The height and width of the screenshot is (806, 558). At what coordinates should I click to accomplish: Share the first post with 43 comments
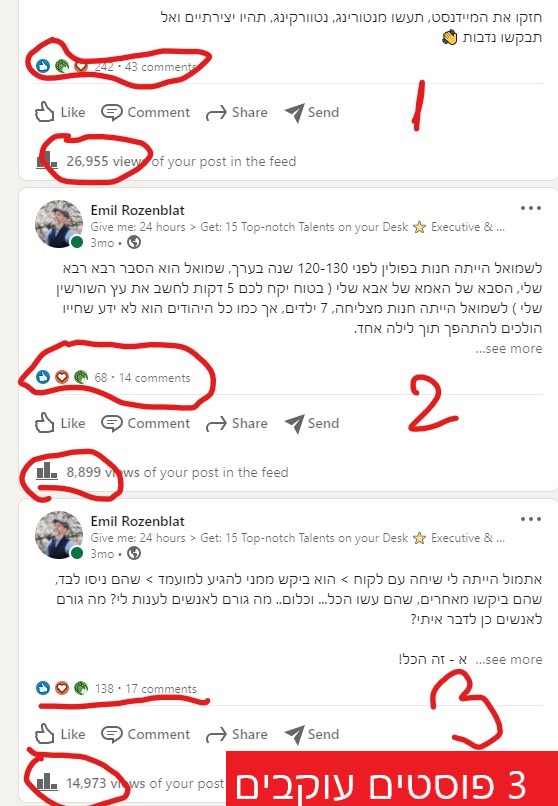click(236, 112)
